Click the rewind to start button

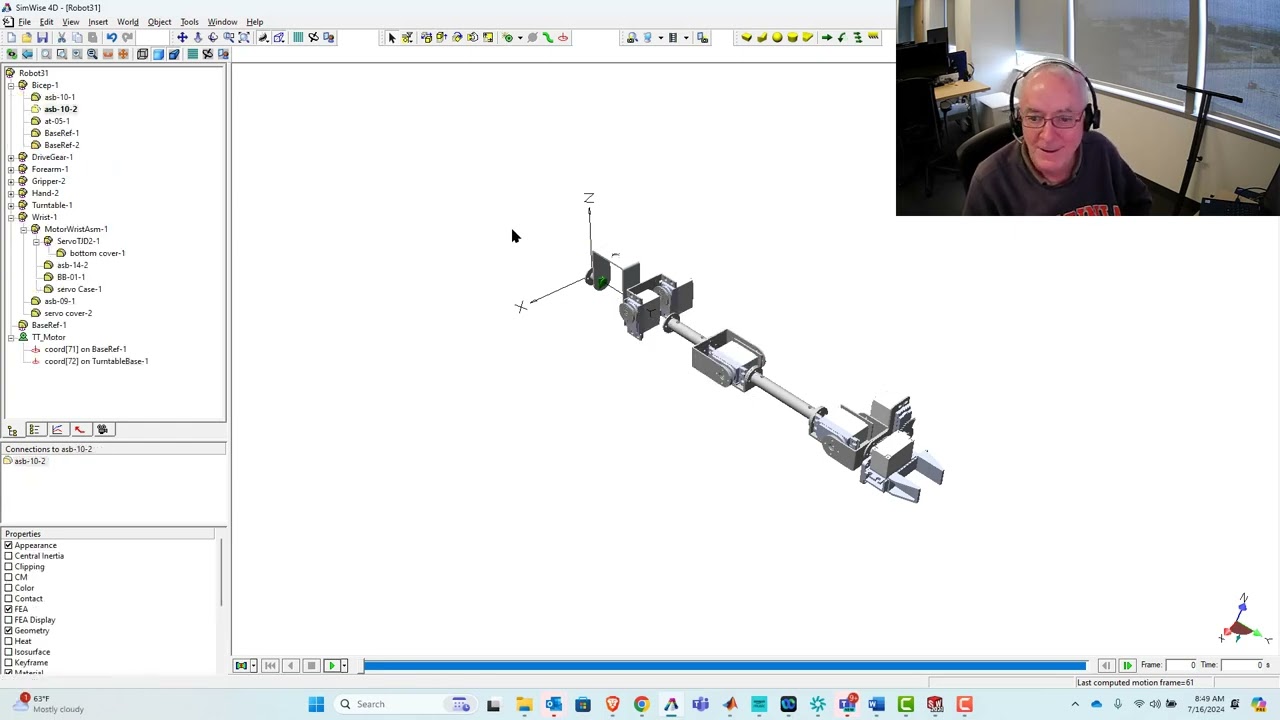(x=270, y=665)
